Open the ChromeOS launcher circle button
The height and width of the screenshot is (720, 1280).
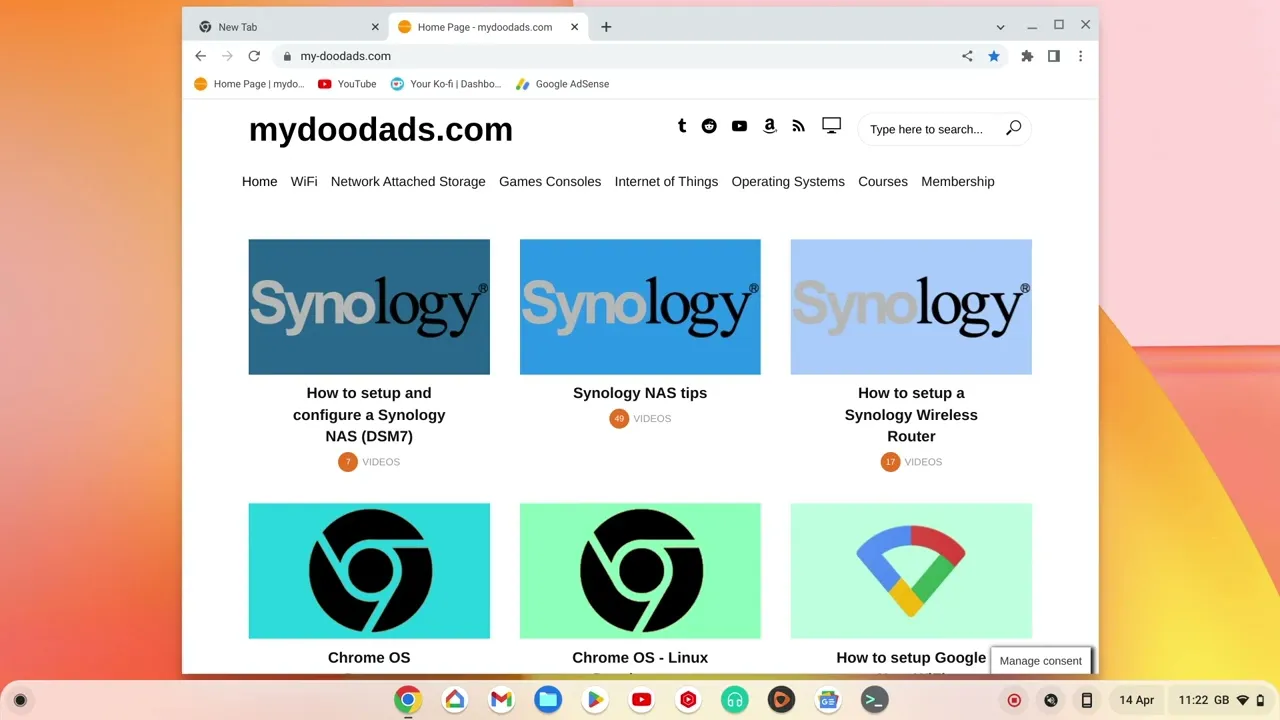pos(20,700)
